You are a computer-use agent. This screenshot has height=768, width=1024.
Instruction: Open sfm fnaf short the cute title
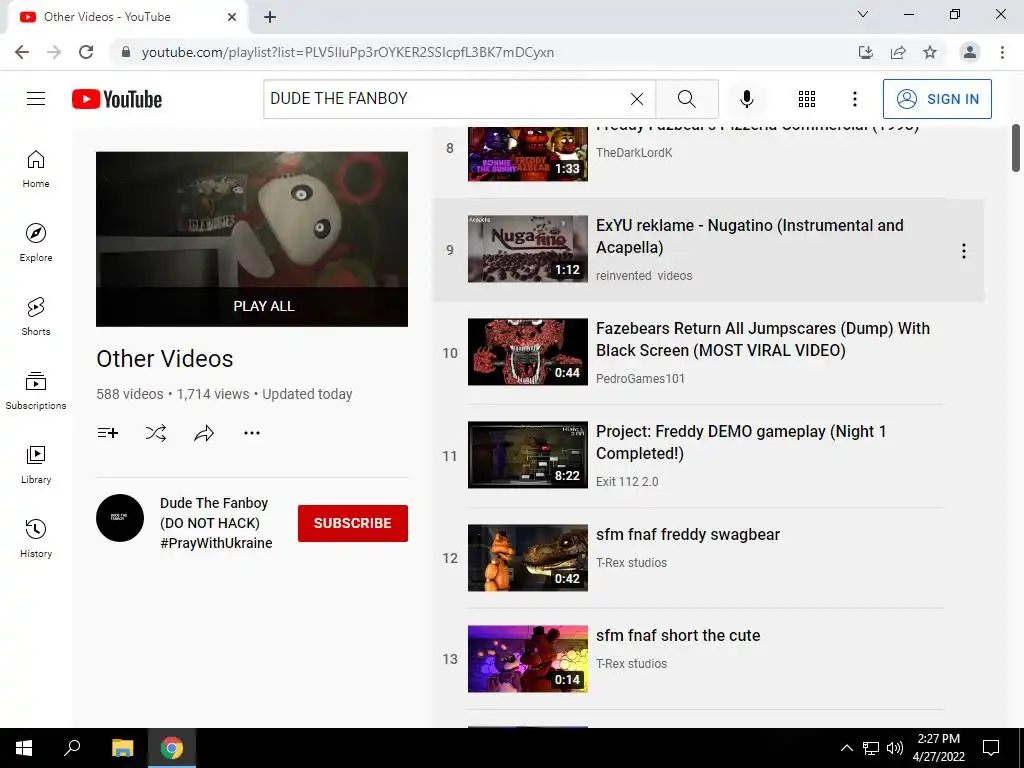tap(678, 635)
